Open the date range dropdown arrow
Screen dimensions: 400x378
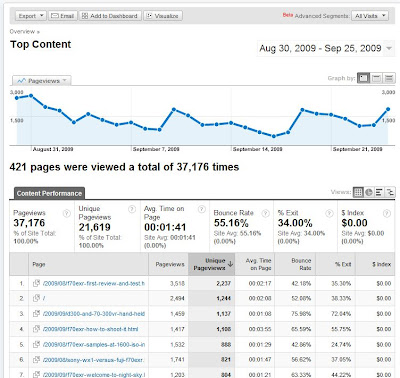point(389,49)
